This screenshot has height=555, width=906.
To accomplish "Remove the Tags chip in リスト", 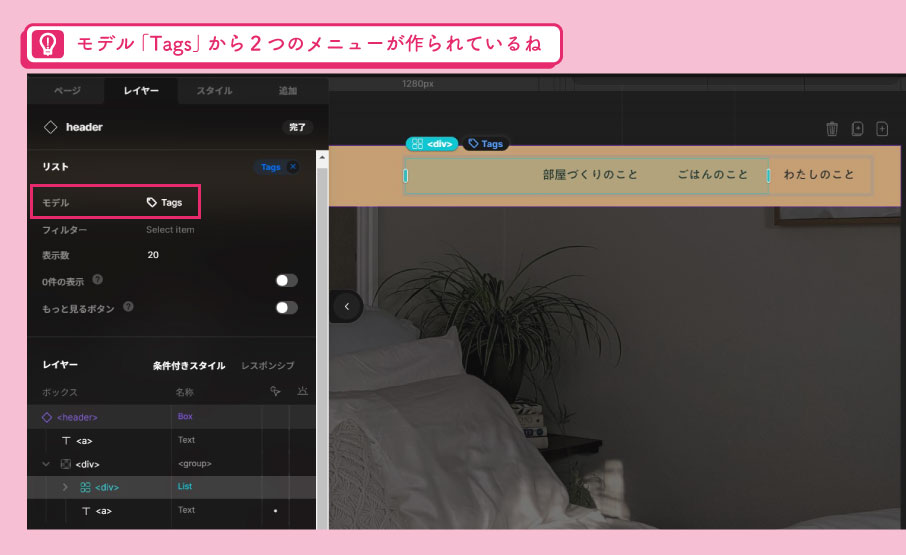I will point(293,167).
